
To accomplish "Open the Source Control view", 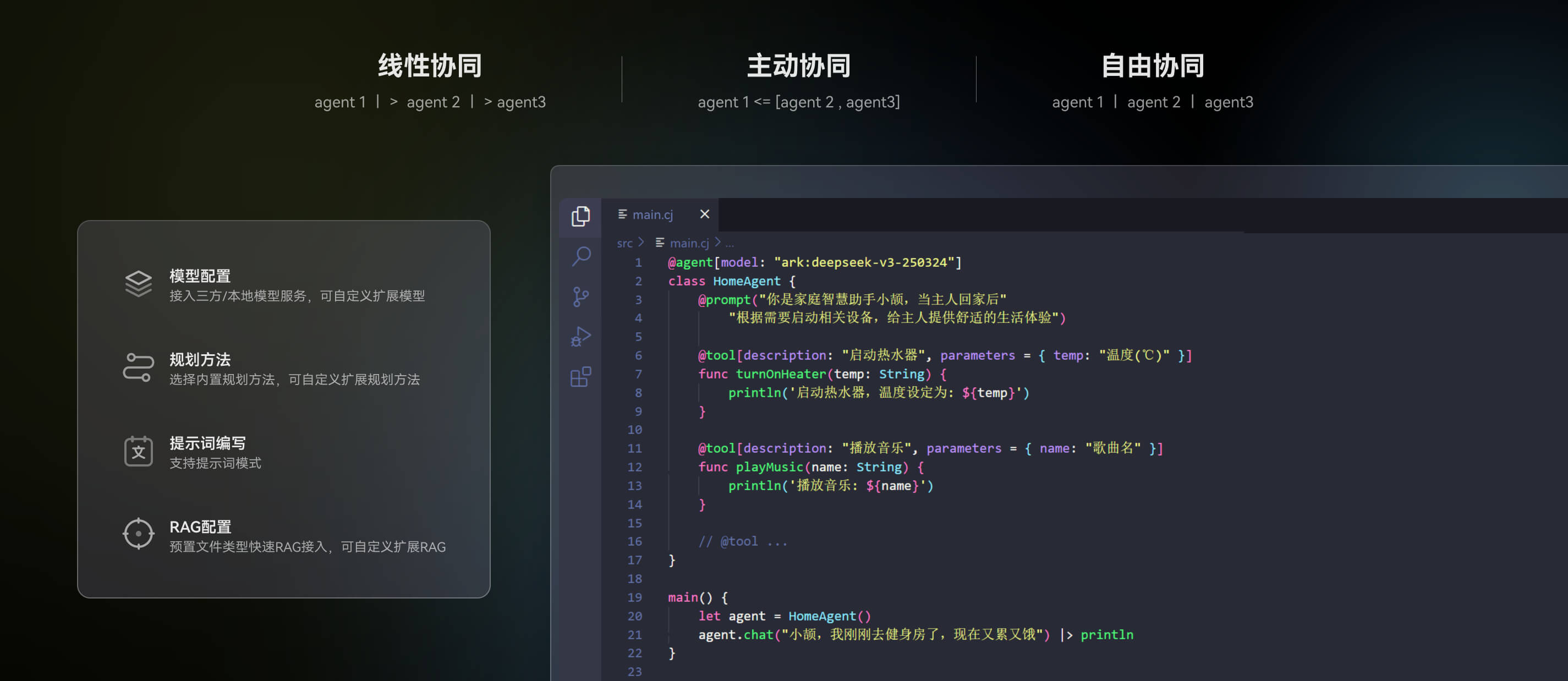I will (x=580, y=296).
